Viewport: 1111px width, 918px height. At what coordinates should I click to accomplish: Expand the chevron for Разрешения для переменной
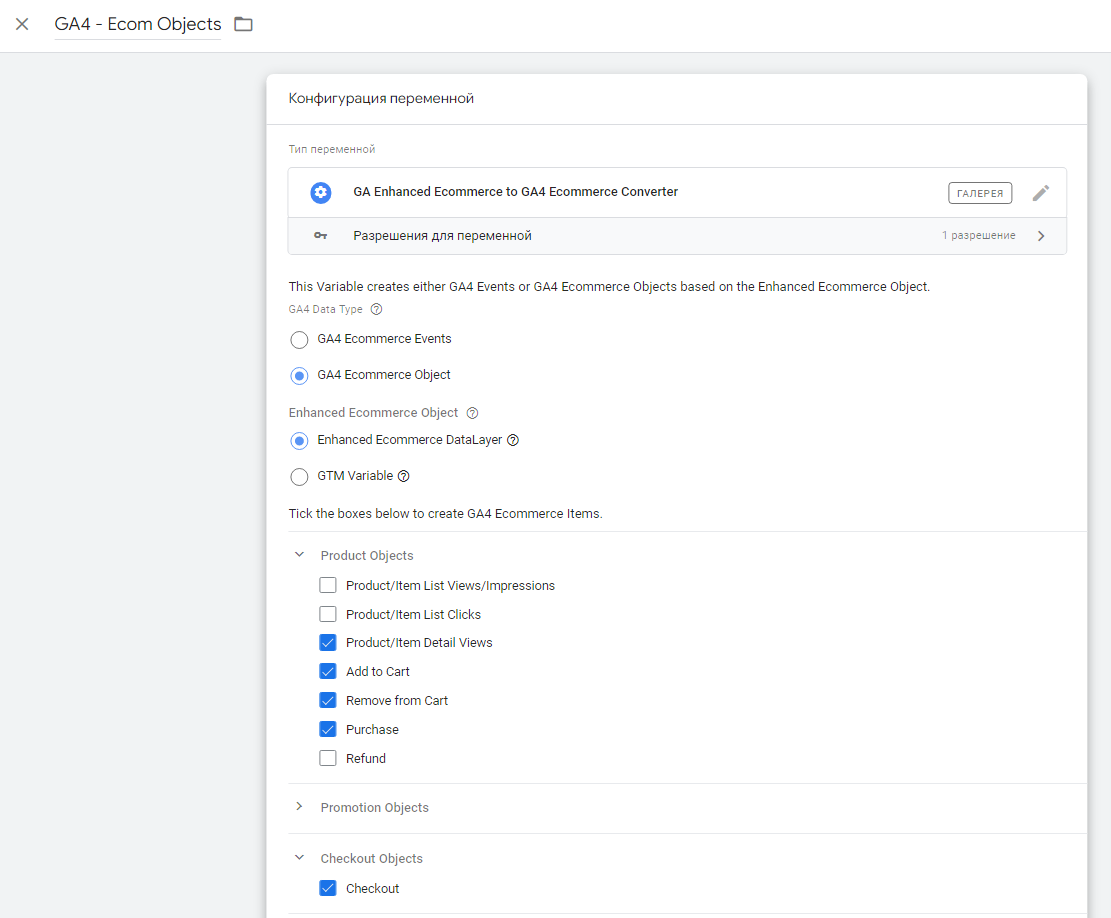[x=1041, y=236]
